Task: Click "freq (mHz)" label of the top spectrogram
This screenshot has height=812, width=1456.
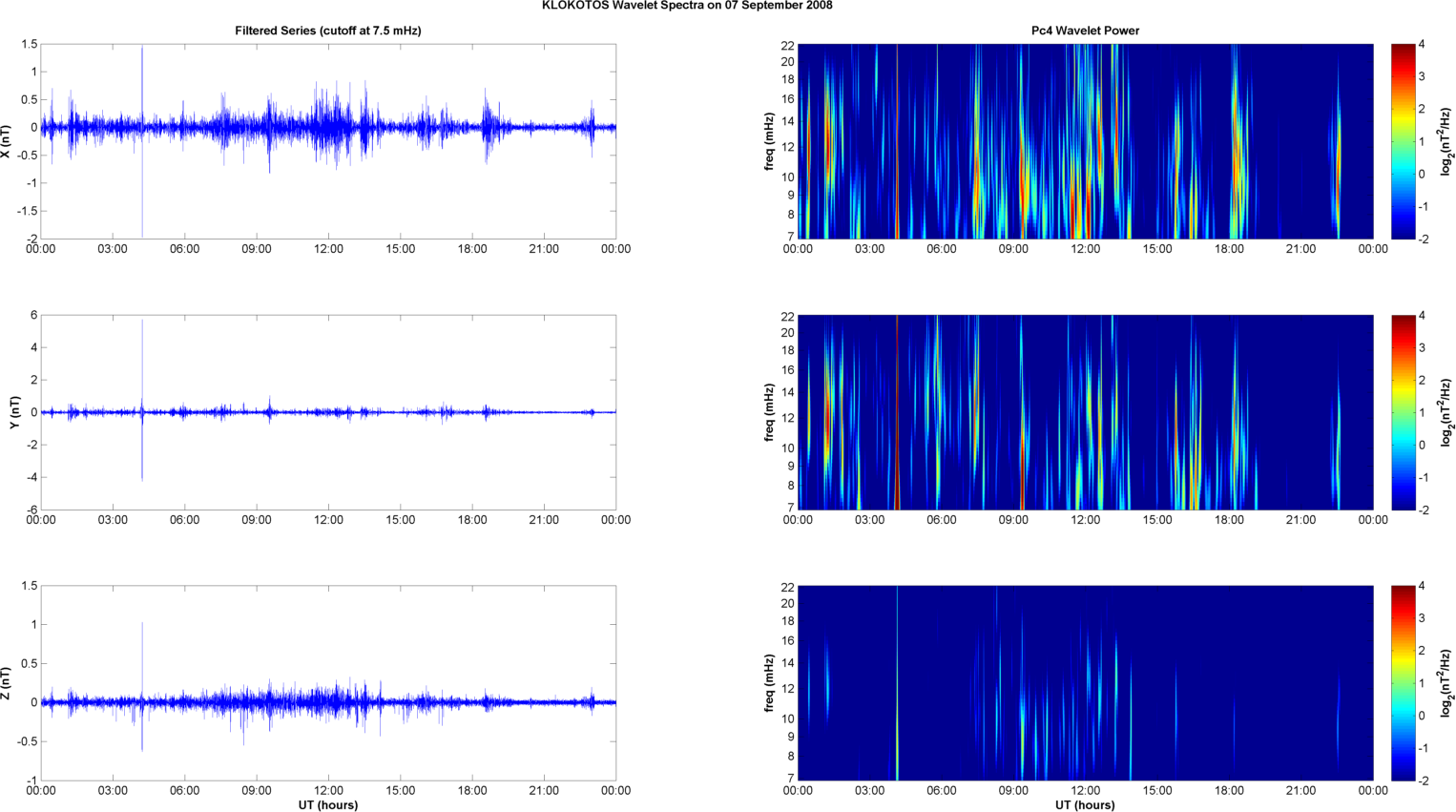Action: pyautogui.click(x=769, y=141)
